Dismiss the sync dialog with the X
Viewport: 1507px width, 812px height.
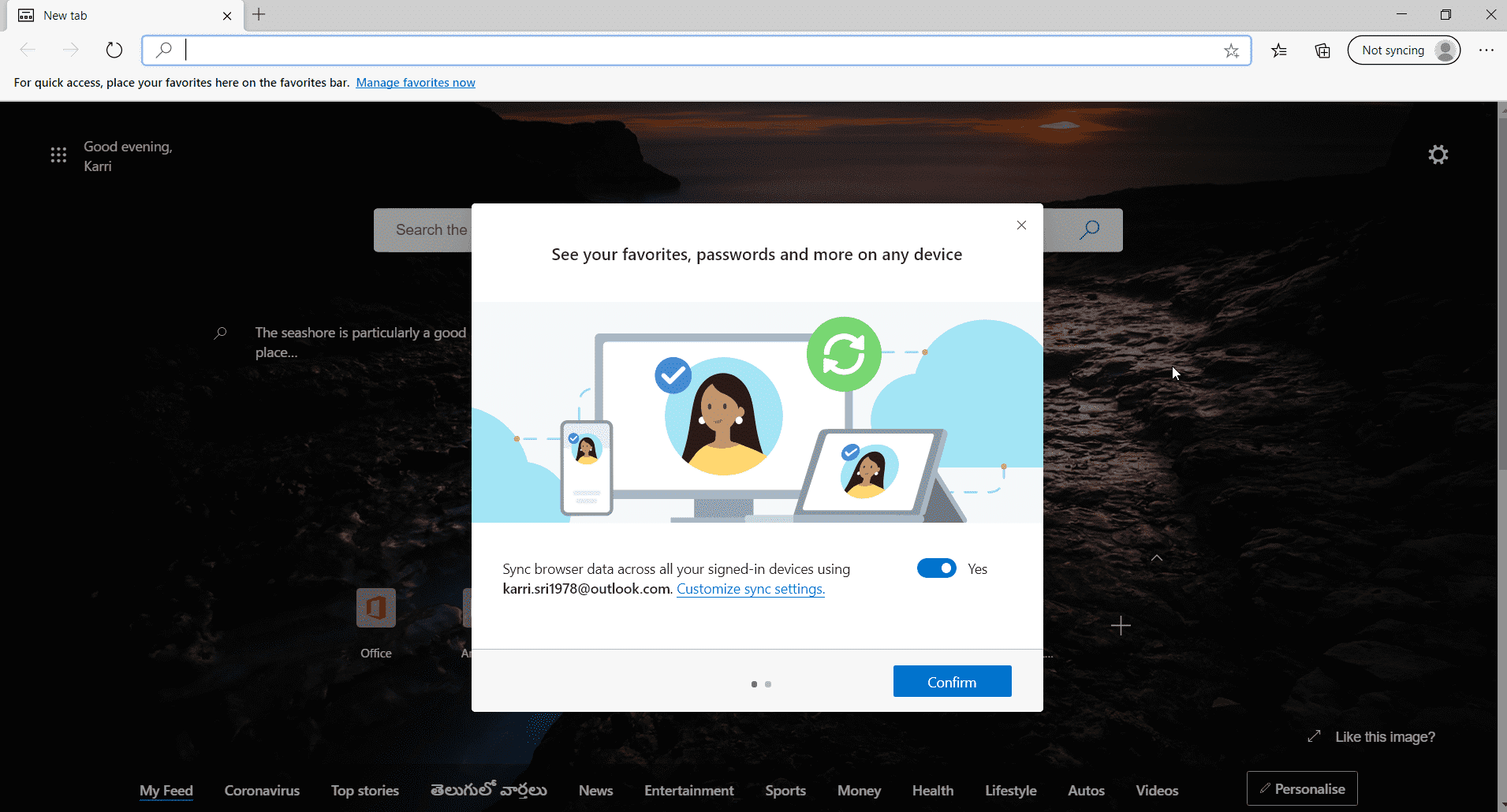pos(1020,225)
